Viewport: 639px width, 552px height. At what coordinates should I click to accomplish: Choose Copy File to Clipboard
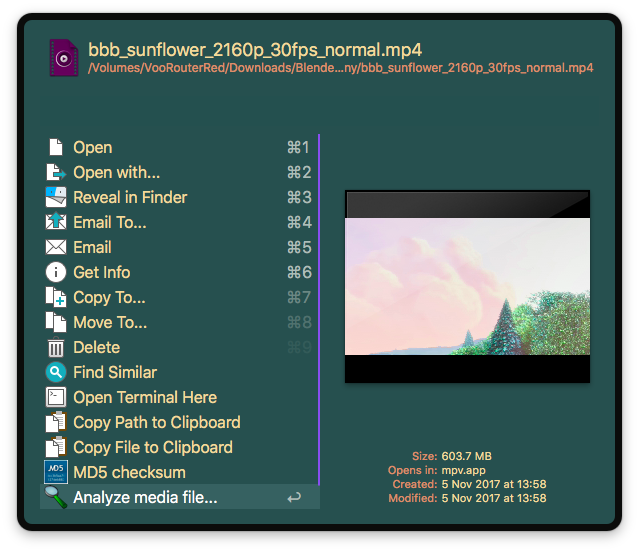[x=152, y=447]
